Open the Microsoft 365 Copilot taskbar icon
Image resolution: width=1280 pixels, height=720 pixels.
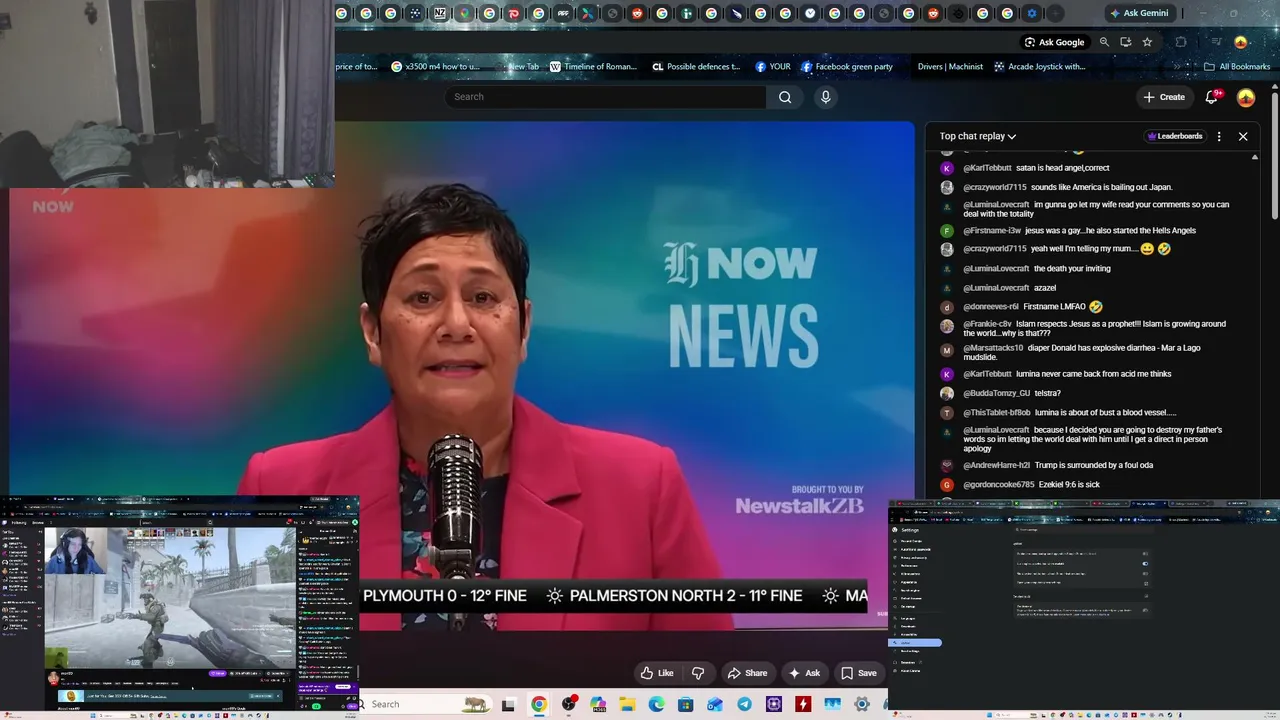598,704
